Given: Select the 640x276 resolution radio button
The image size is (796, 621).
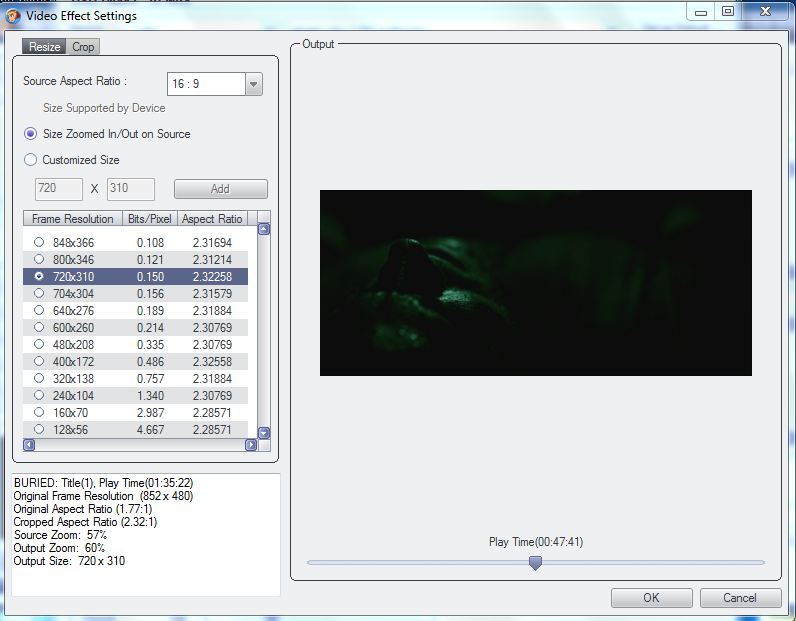Looking at the screenshot, I should coord(39,310).
